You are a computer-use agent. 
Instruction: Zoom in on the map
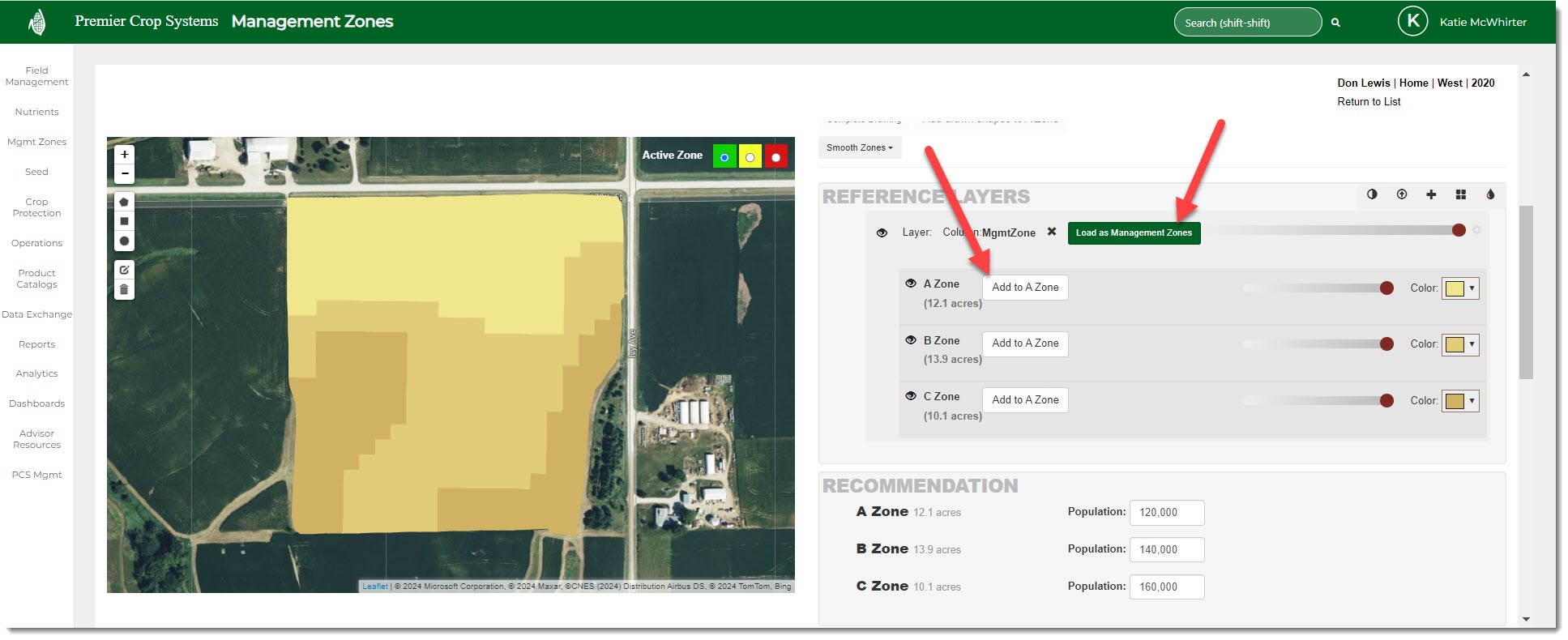click(124, 154)
